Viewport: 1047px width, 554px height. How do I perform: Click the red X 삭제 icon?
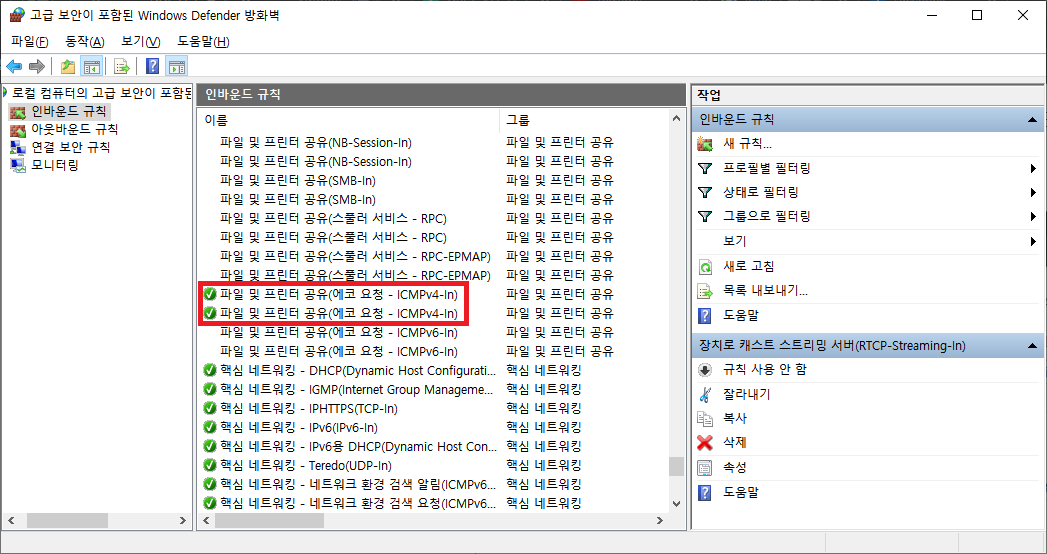click(x=704, y=443)
